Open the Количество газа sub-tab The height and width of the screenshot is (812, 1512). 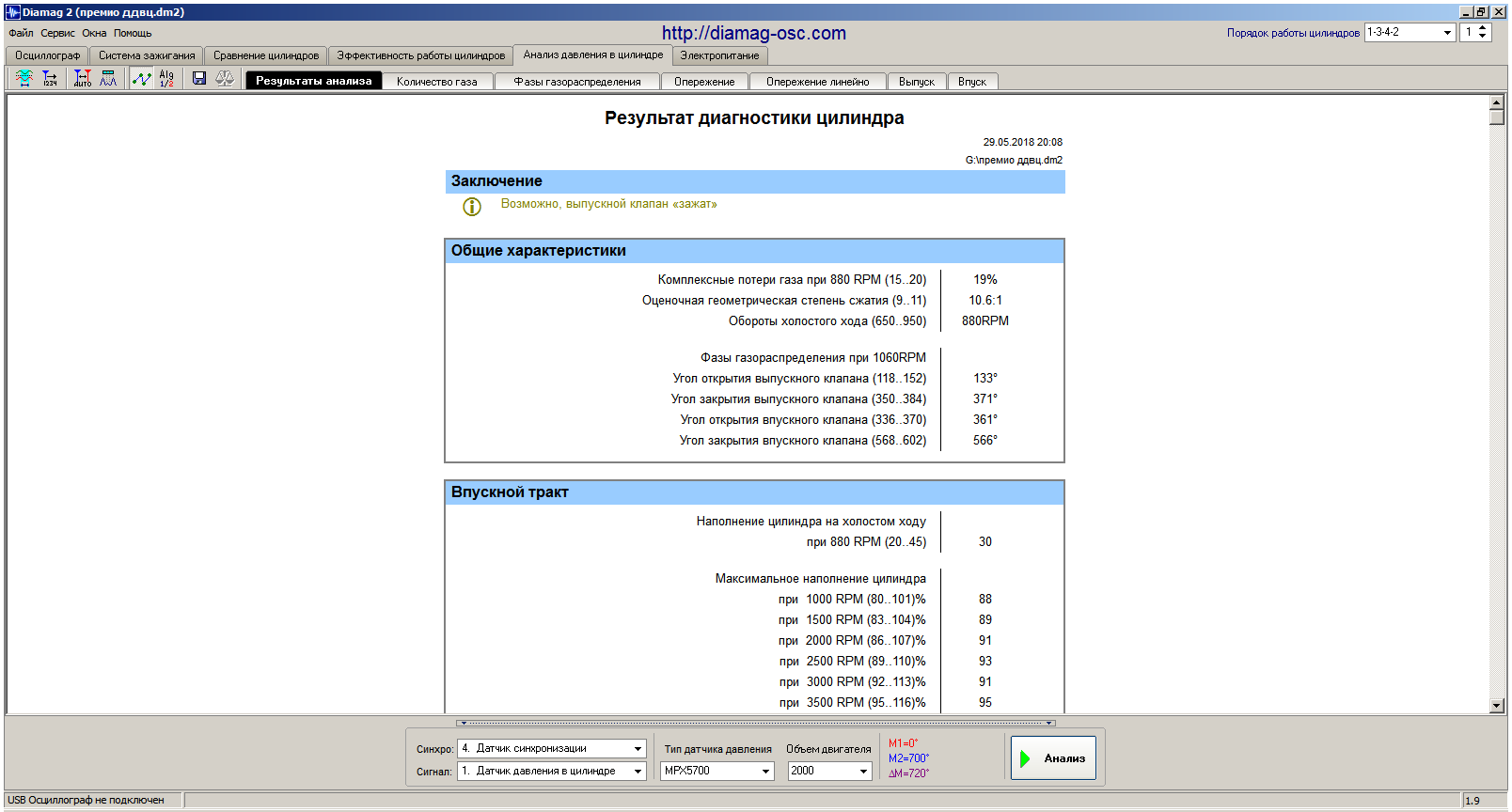pyautogui.click(x=437, y=82)
